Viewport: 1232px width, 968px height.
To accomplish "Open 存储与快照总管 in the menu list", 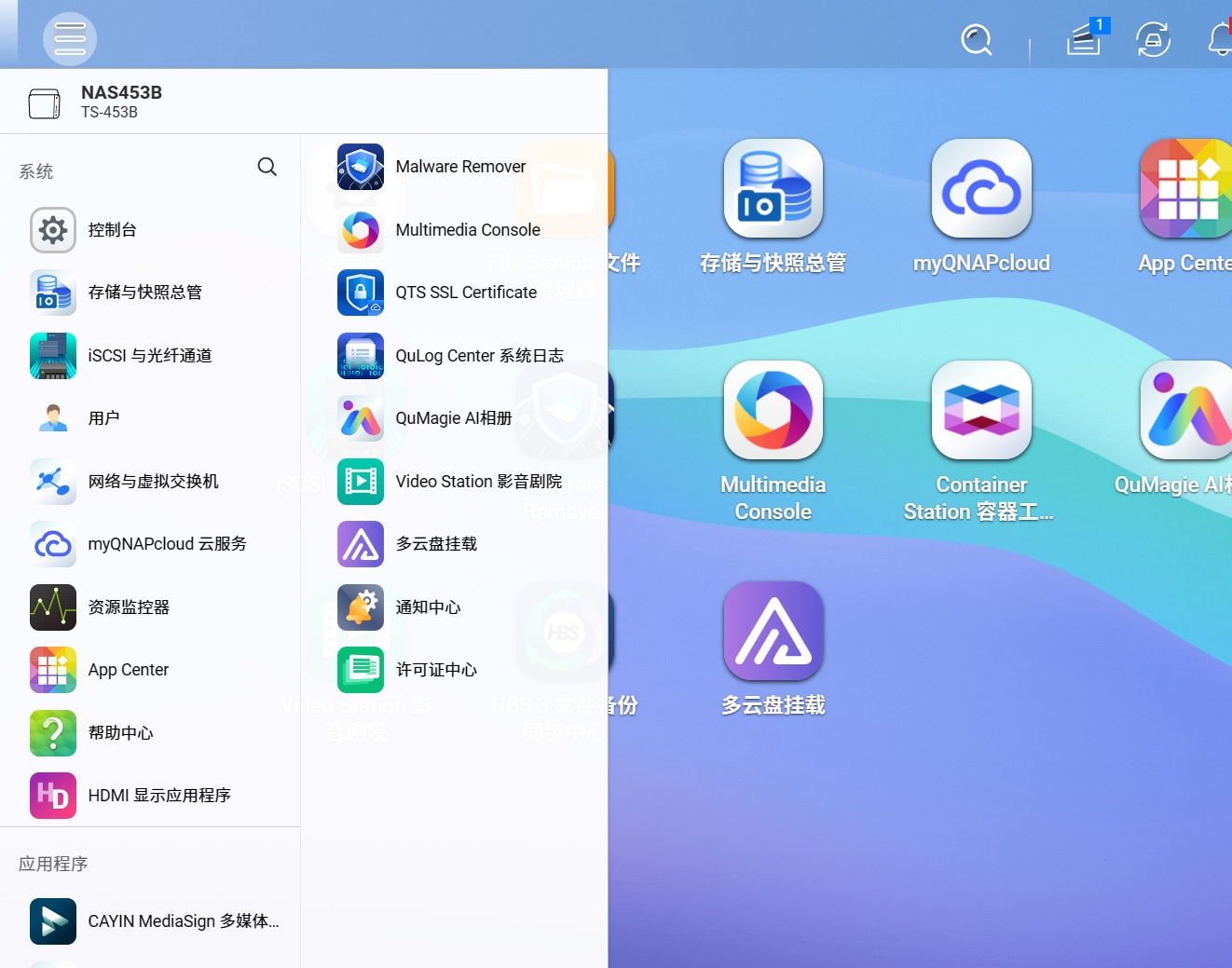I will [150, 293].
